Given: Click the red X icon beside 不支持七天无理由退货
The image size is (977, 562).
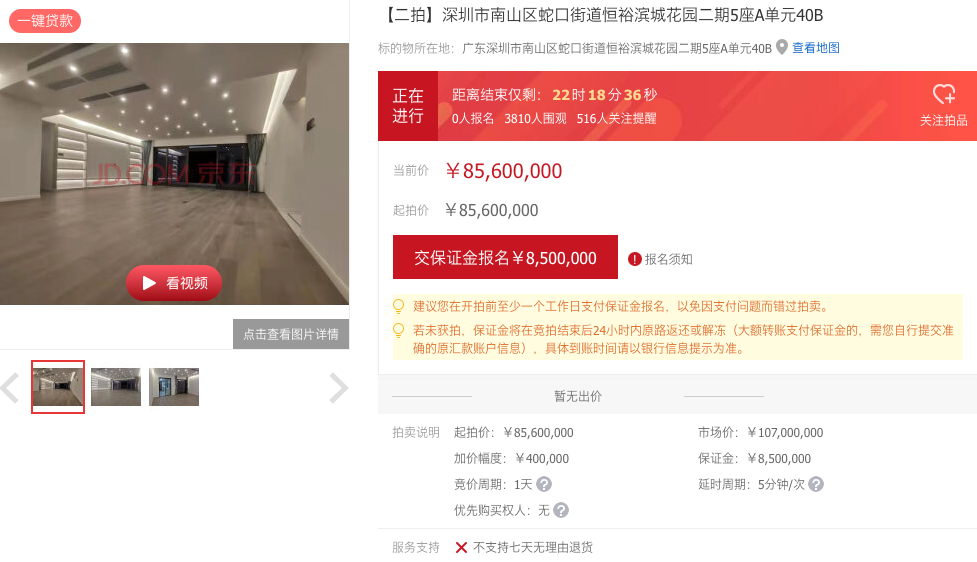Looking at the screenshot, I should [461, 548].
